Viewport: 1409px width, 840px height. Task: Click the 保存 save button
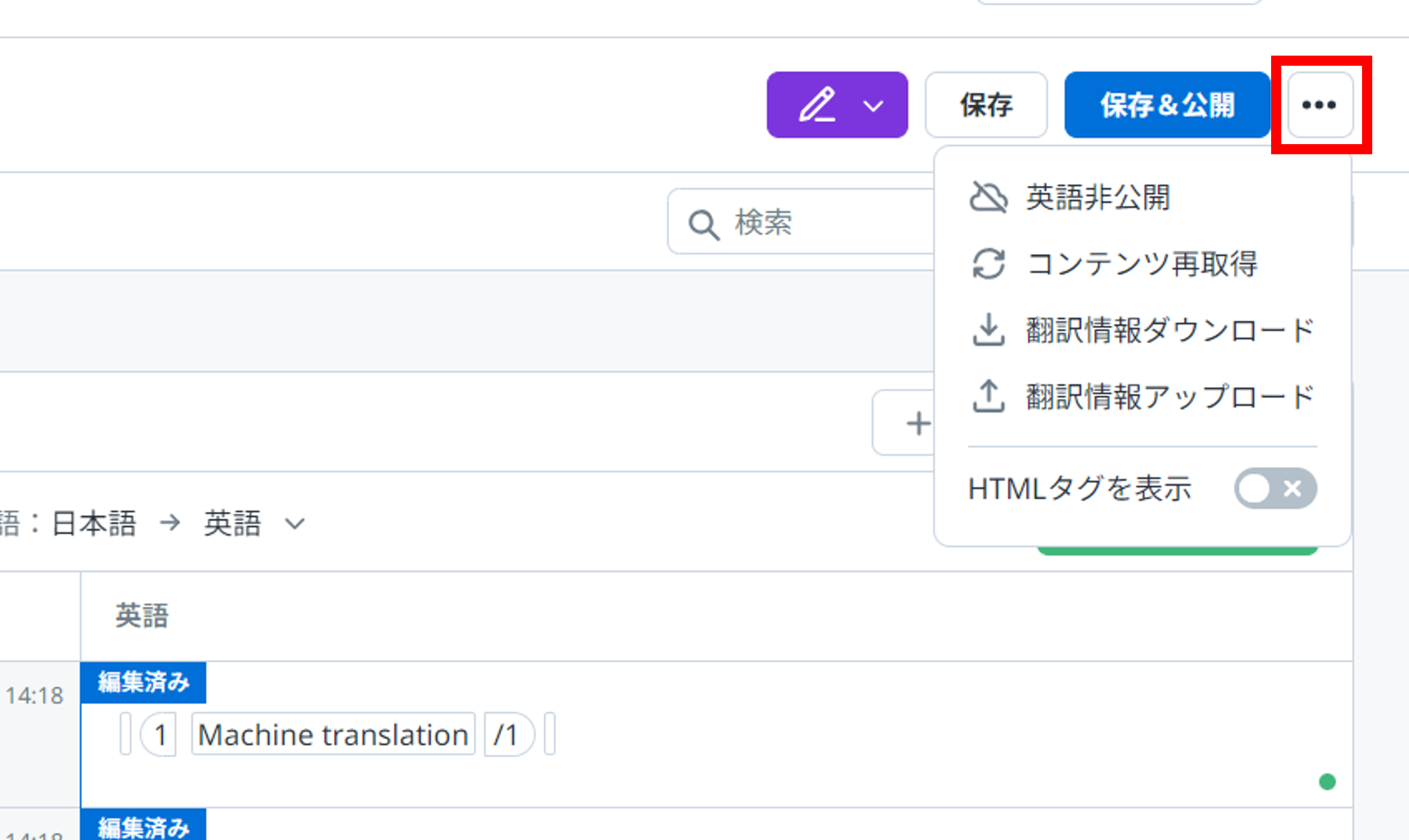(x=986, y=105)
